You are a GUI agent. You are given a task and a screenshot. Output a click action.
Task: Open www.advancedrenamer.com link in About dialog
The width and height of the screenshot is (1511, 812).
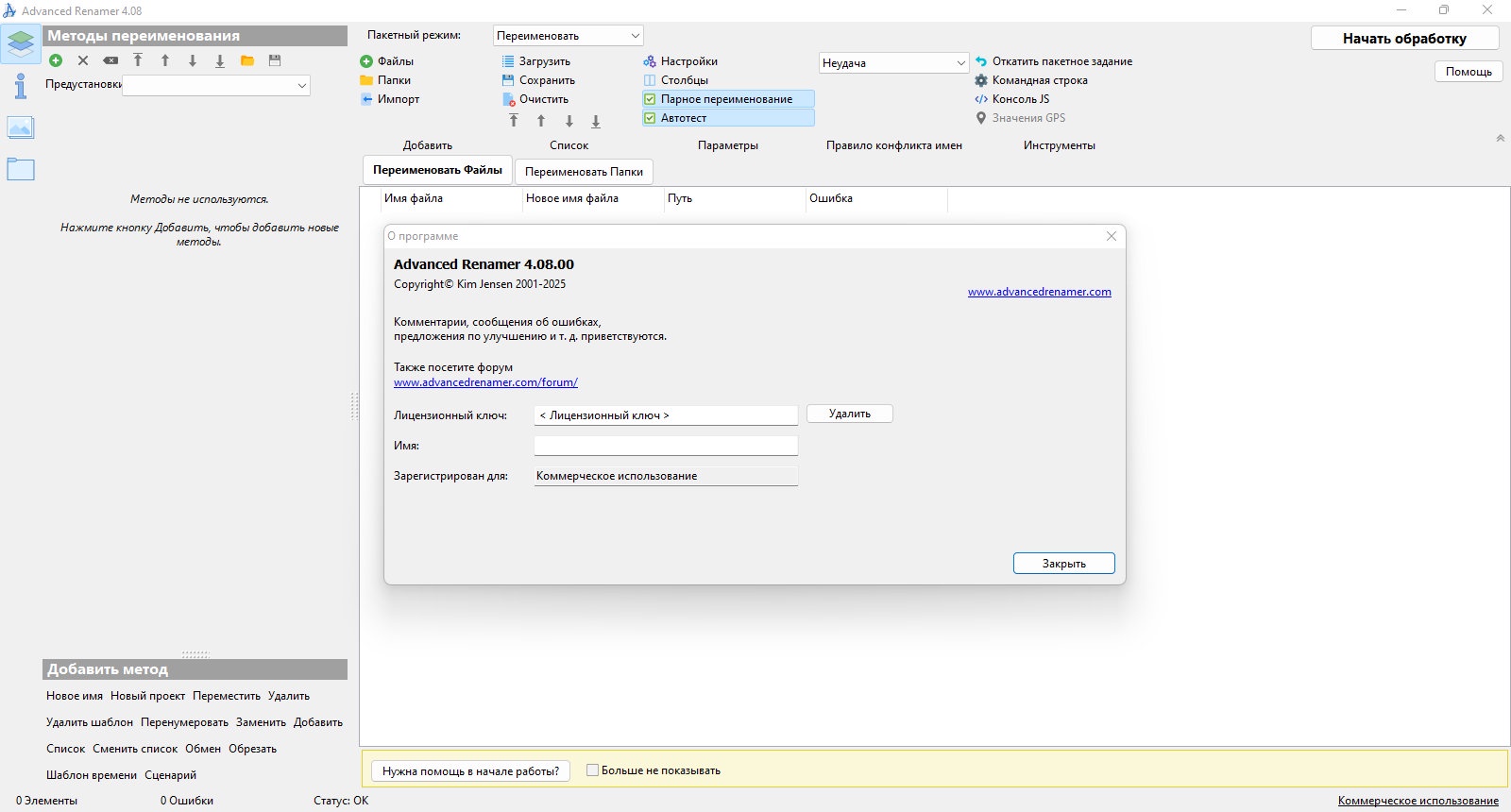click(x=1039, y=292)
